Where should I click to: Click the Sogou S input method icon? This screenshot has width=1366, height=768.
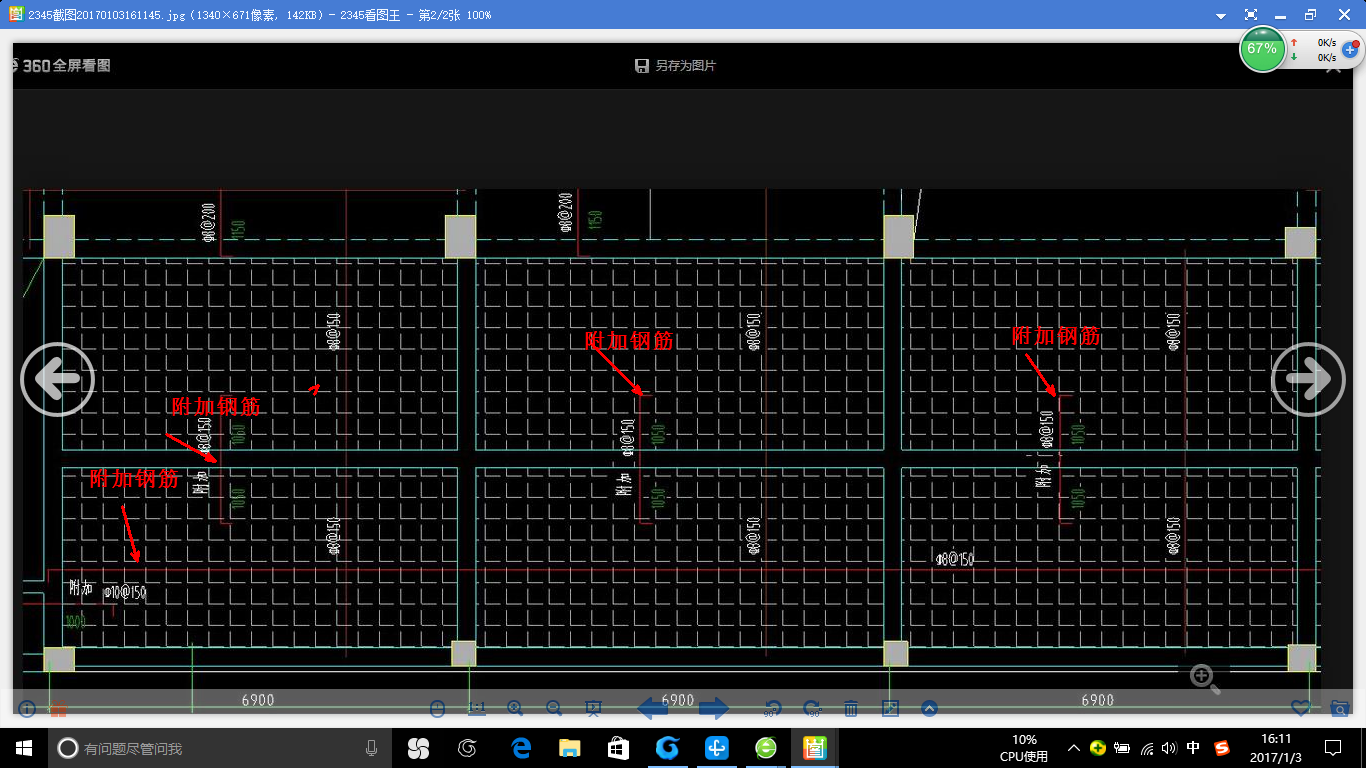coord(1221,748)
